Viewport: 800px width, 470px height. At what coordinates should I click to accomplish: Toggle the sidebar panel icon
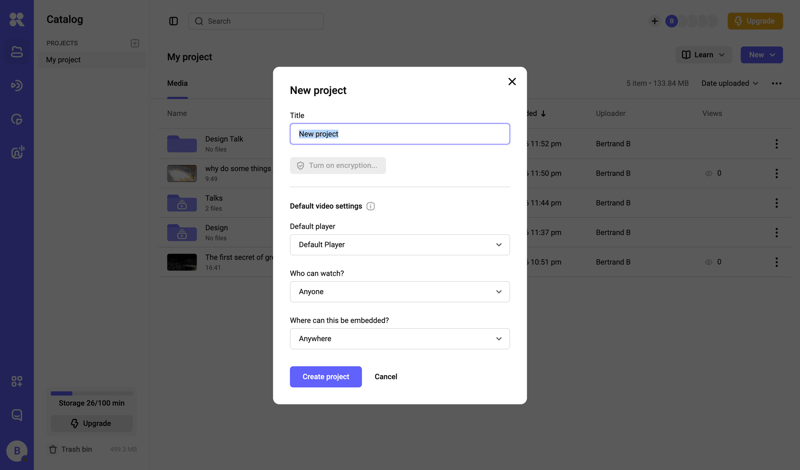(173, 21)
